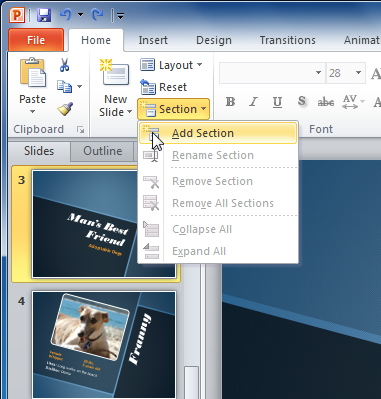Viewport: 381px width, 399px height.
Task: Click the Paste clipboard icon
Action: click(x=32, y=72)
